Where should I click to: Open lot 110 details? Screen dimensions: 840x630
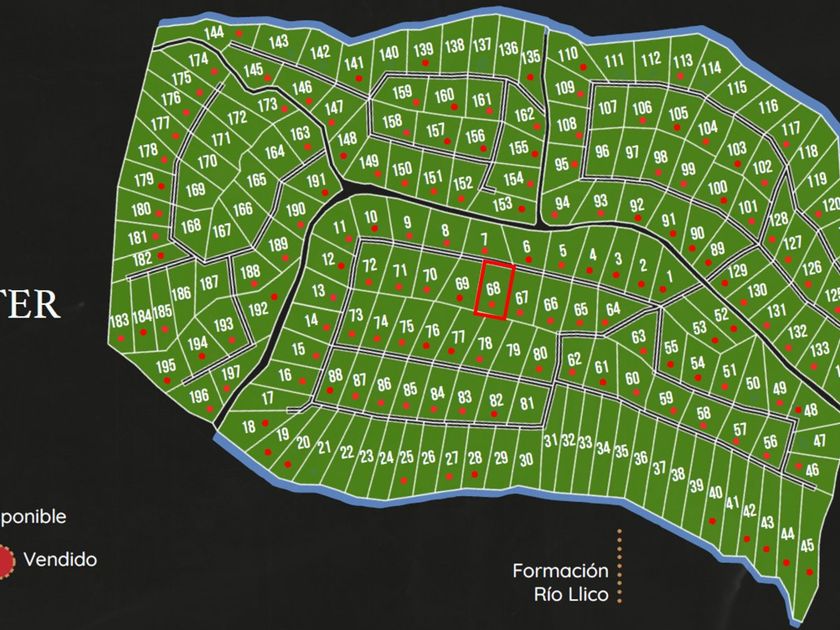568,54
